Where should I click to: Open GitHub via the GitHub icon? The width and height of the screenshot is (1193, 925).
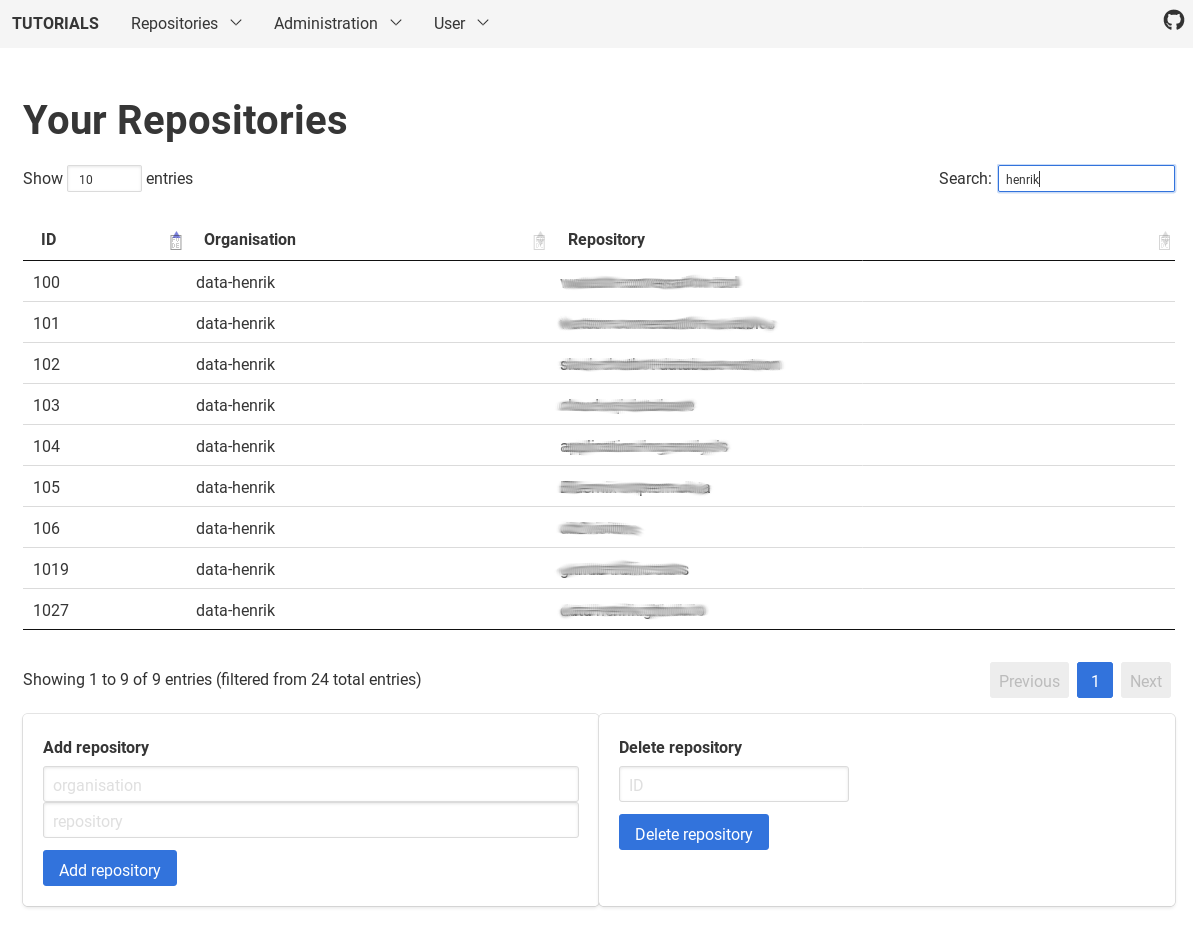pyautogui.click(x=1173, y=18)
